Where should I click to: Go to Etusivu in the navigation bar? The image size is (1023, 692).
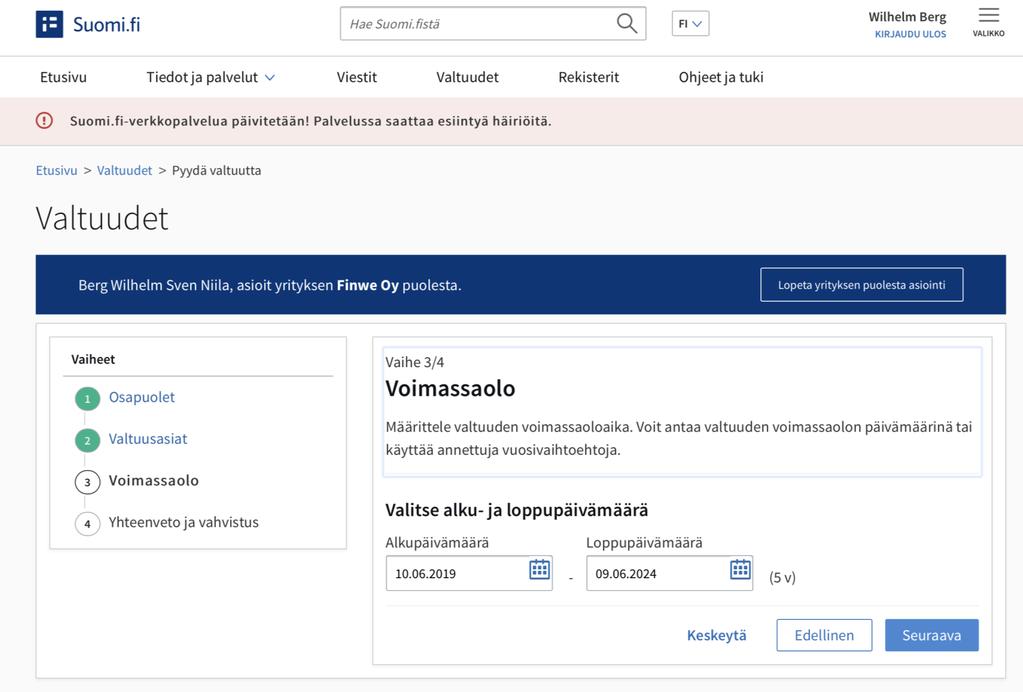(x=63, y=77)
